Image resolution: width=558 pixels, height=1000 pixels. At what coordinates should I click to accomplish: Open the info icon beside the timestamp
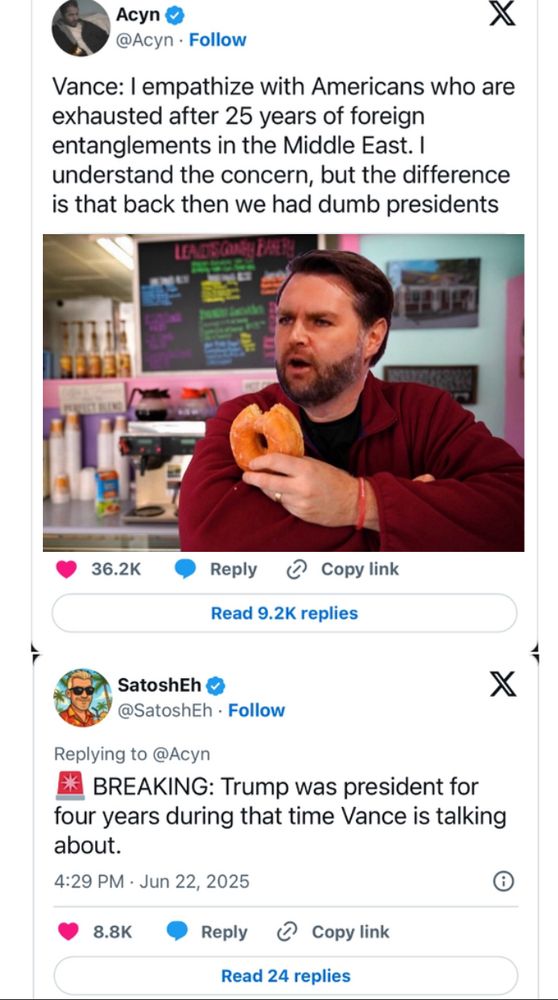point(504,881)
